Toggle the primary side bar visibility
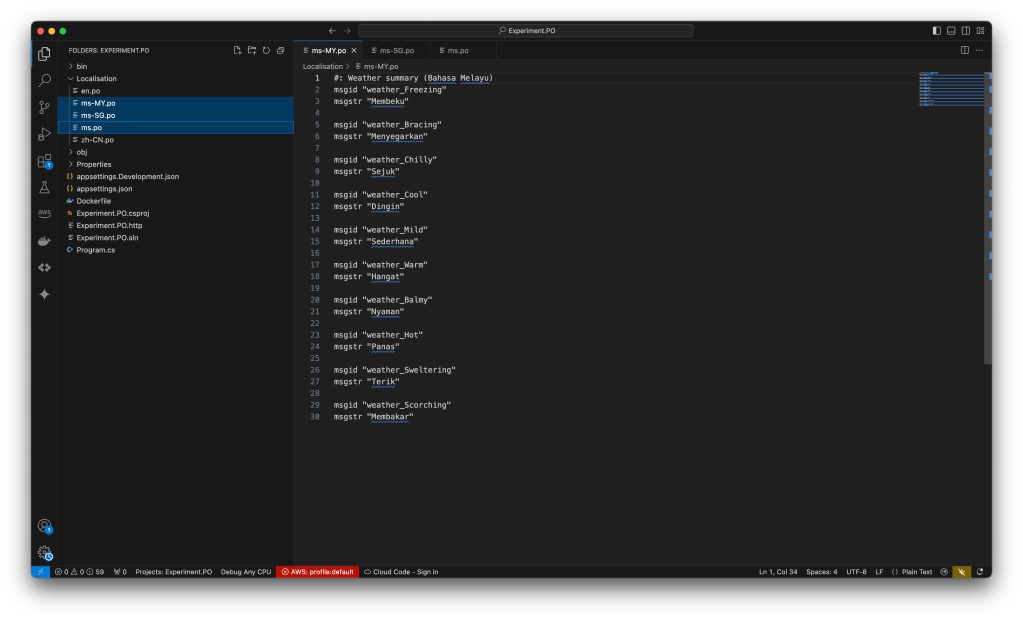 point(936,31)
